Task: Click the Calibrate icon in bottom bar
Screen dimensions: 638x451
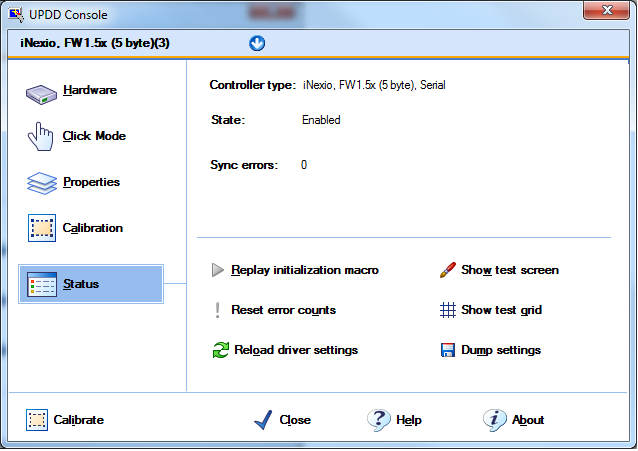Action: click(37, 420)
